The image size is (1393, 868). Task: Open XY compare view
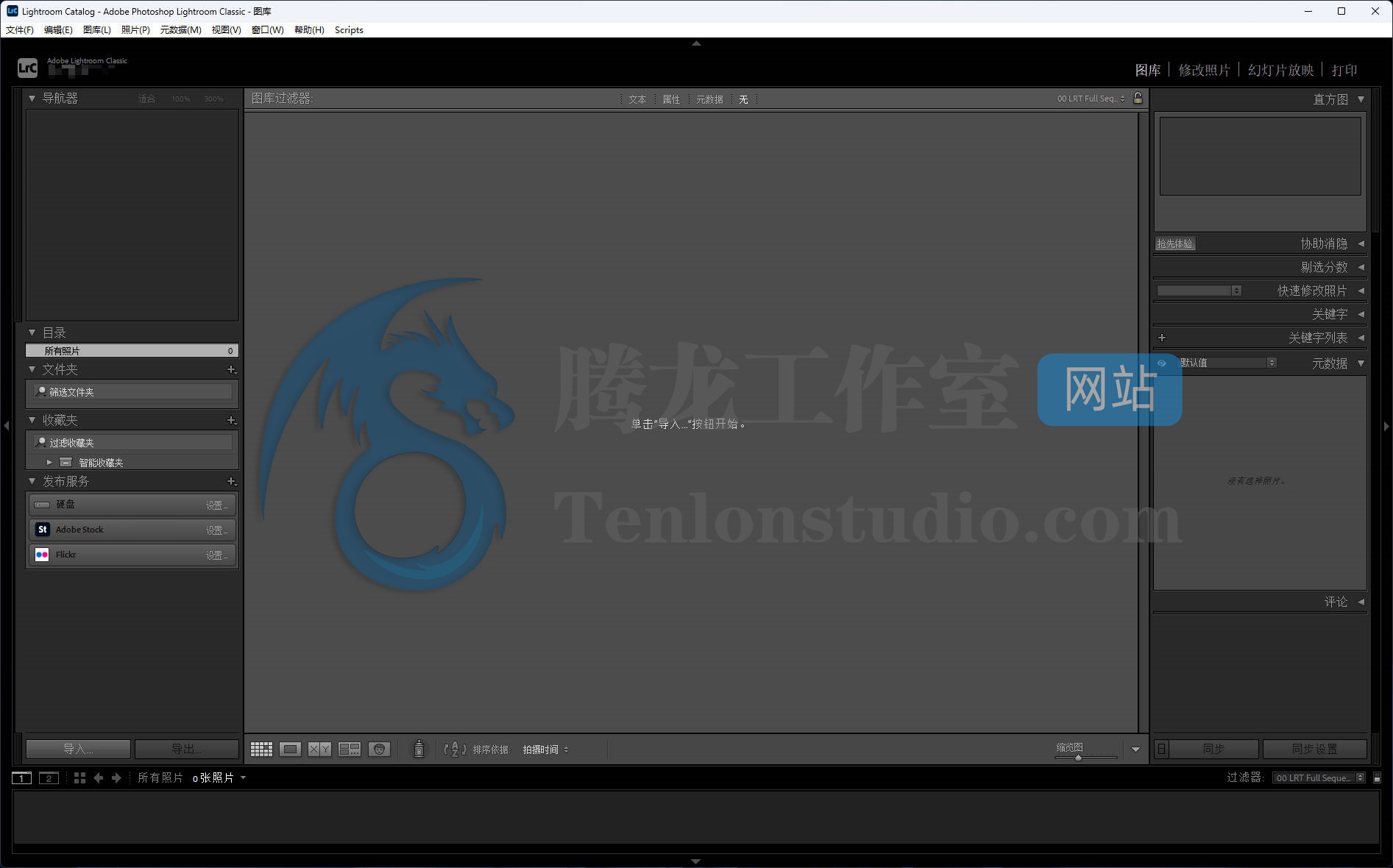click(319, 749)
